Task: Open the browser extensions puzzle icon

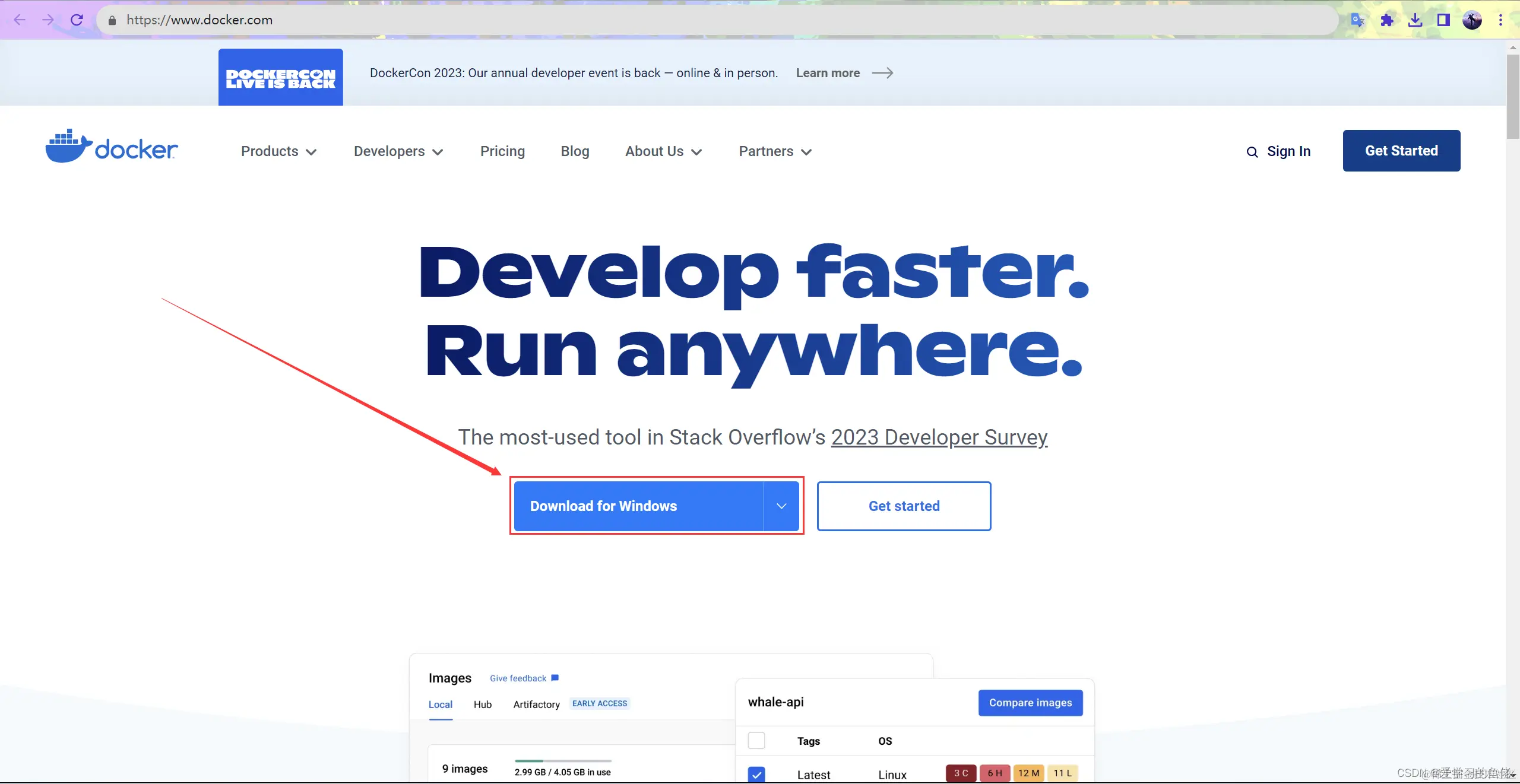Action: click(1387, 20)
